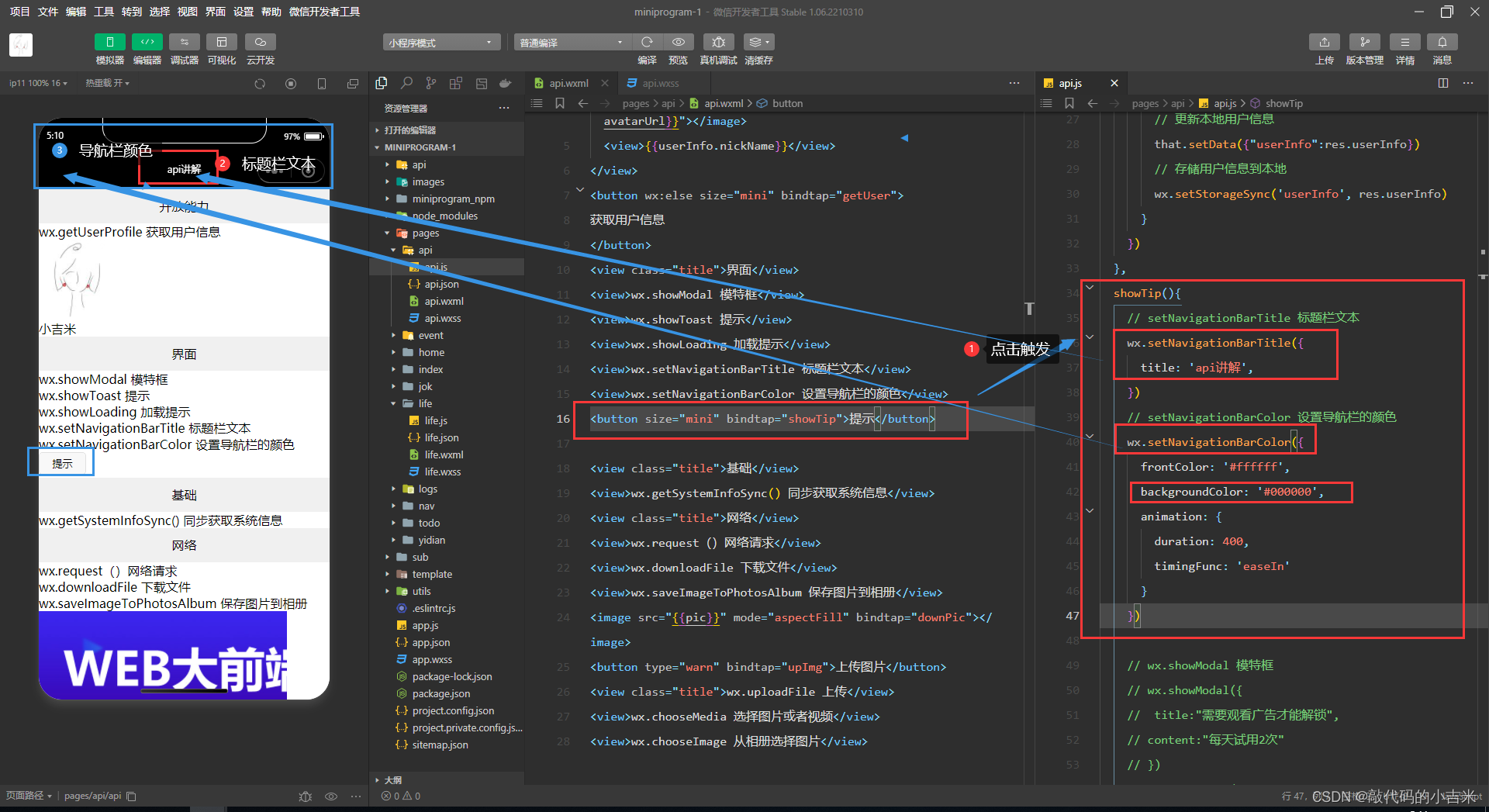Click the bookmark icon in api.wxml breadcrumb
1489x812 pixels.
(560, 103)
